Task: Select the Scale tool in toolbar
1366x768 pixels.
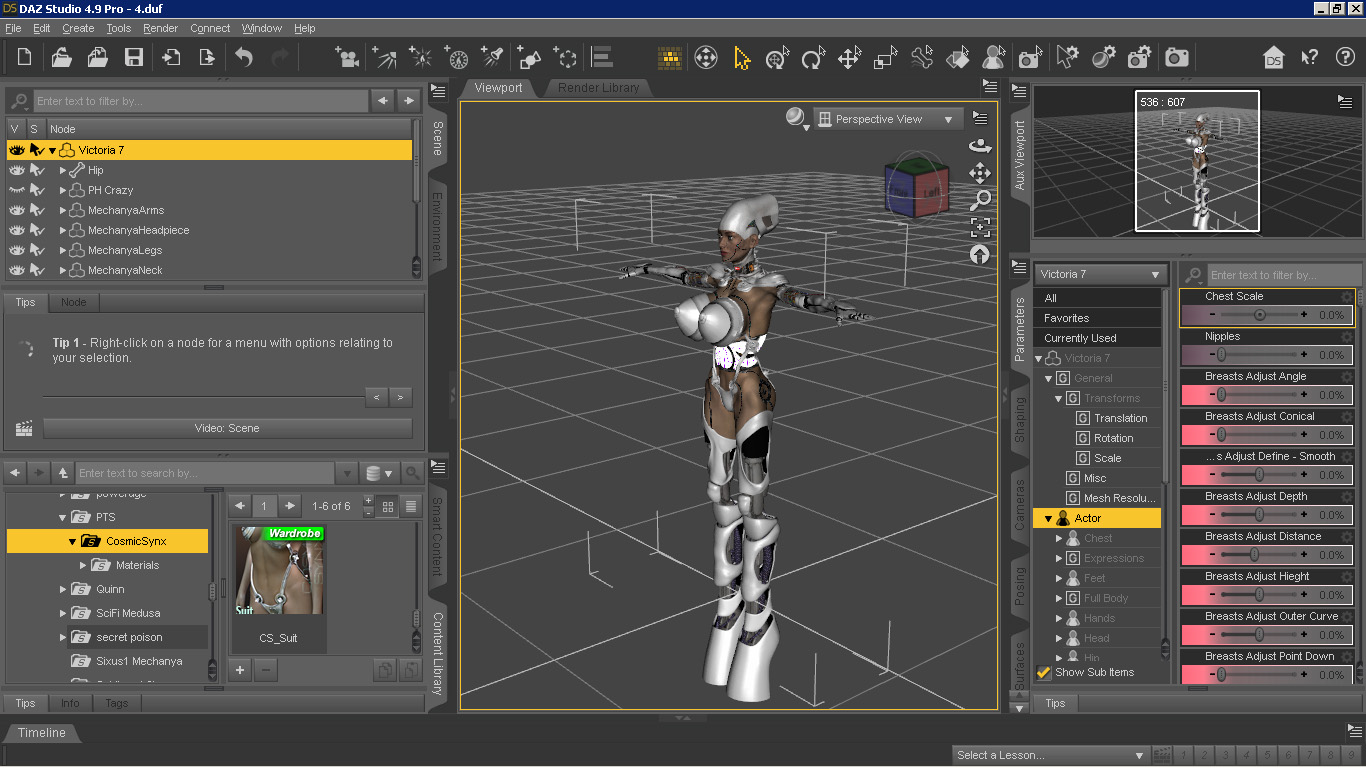Action: (885, 58)
